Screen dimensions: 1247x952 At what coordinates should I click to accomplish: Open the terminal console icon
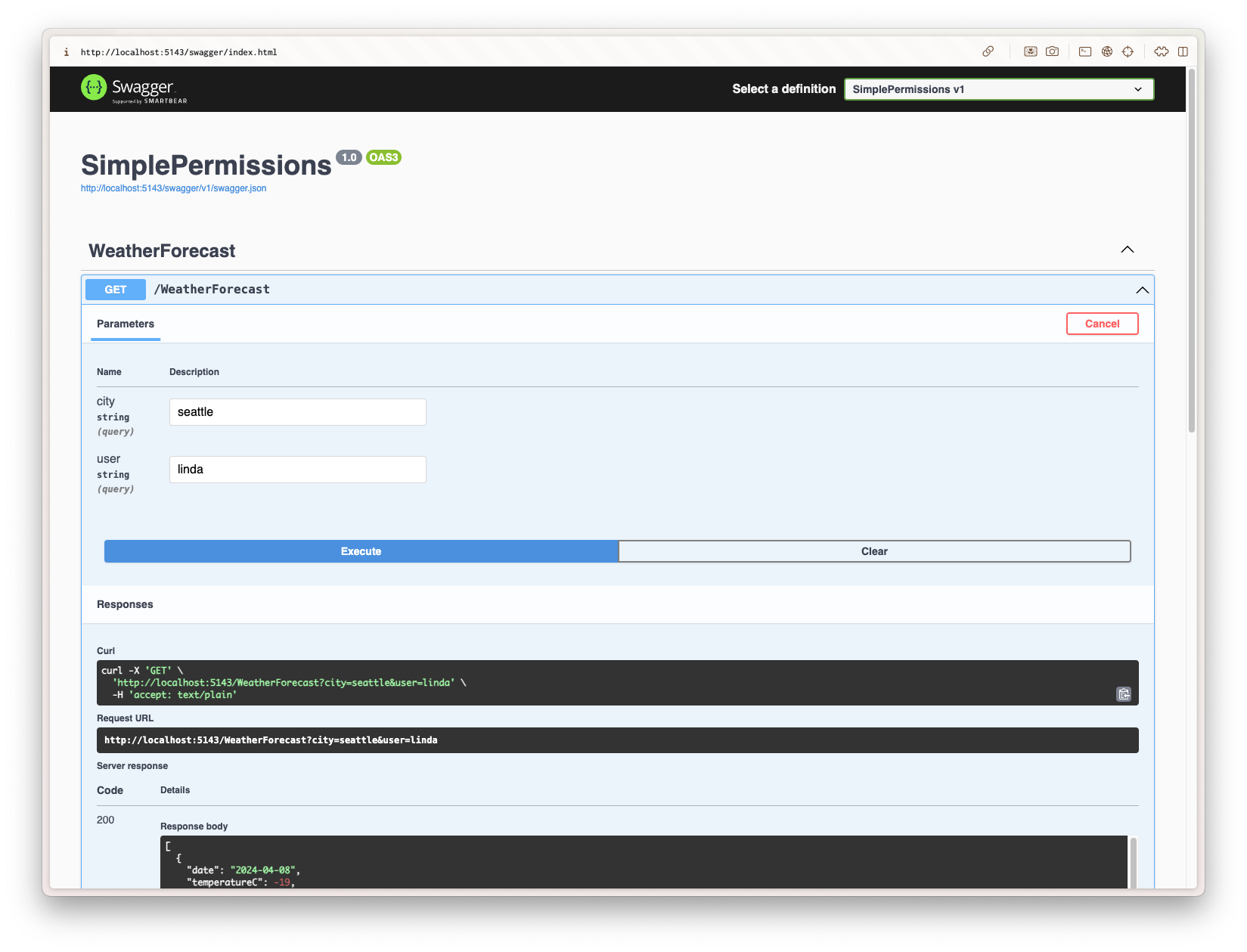click(x=1085, y=51)
